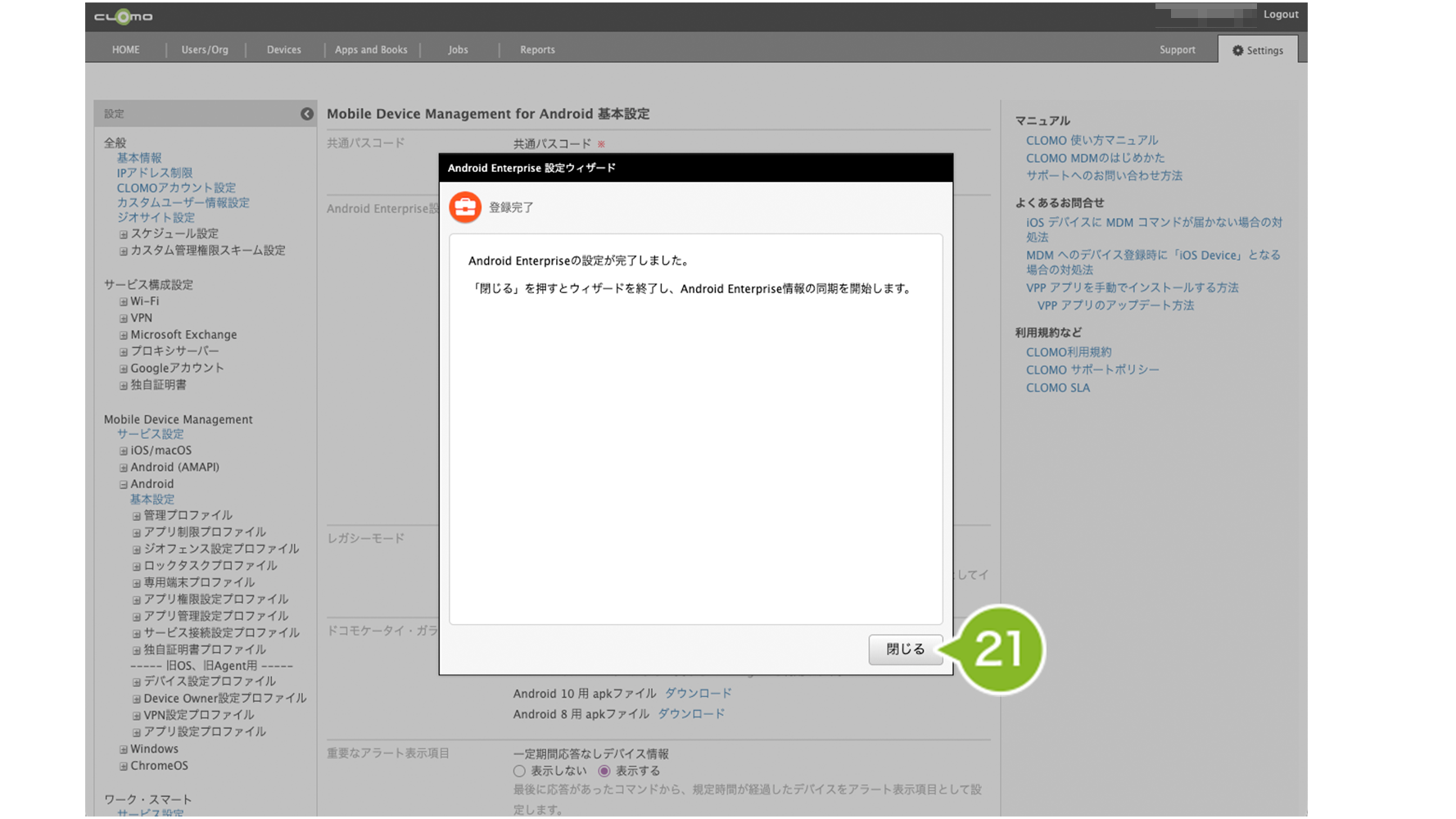Expand the 独自証明書 node
The width and height of the screenshot is (1456, 819).
(124, 386)
